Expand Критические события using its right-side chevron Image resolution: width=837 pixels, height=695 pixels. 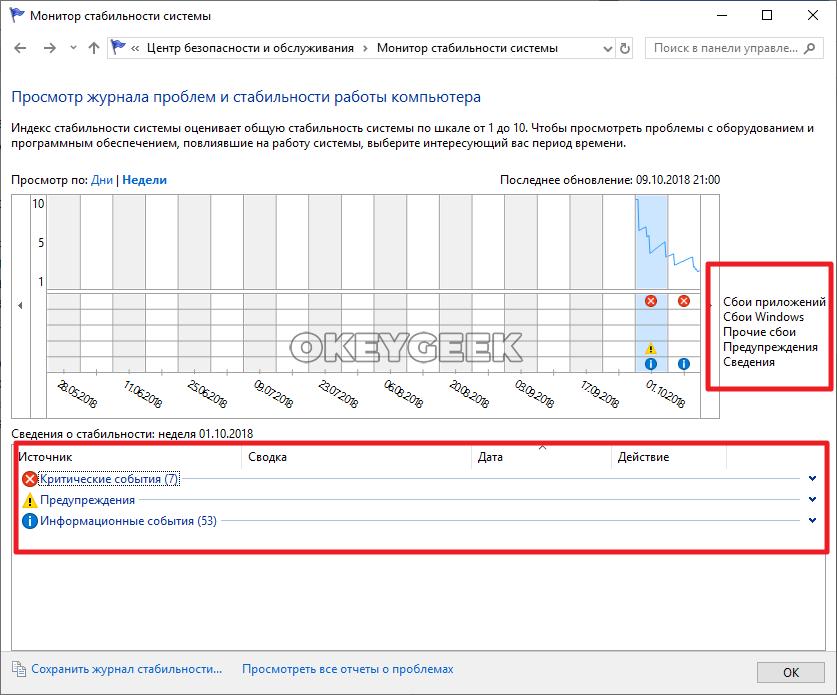[812, 479]
